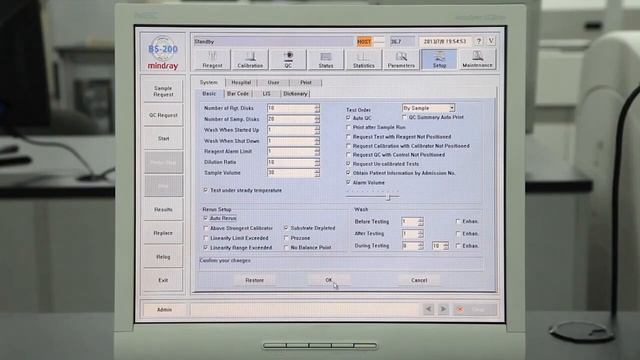Toggle Substrate Depleted checkbox
Viewport: 640px width, 360px height.
(x=286, y=228)
